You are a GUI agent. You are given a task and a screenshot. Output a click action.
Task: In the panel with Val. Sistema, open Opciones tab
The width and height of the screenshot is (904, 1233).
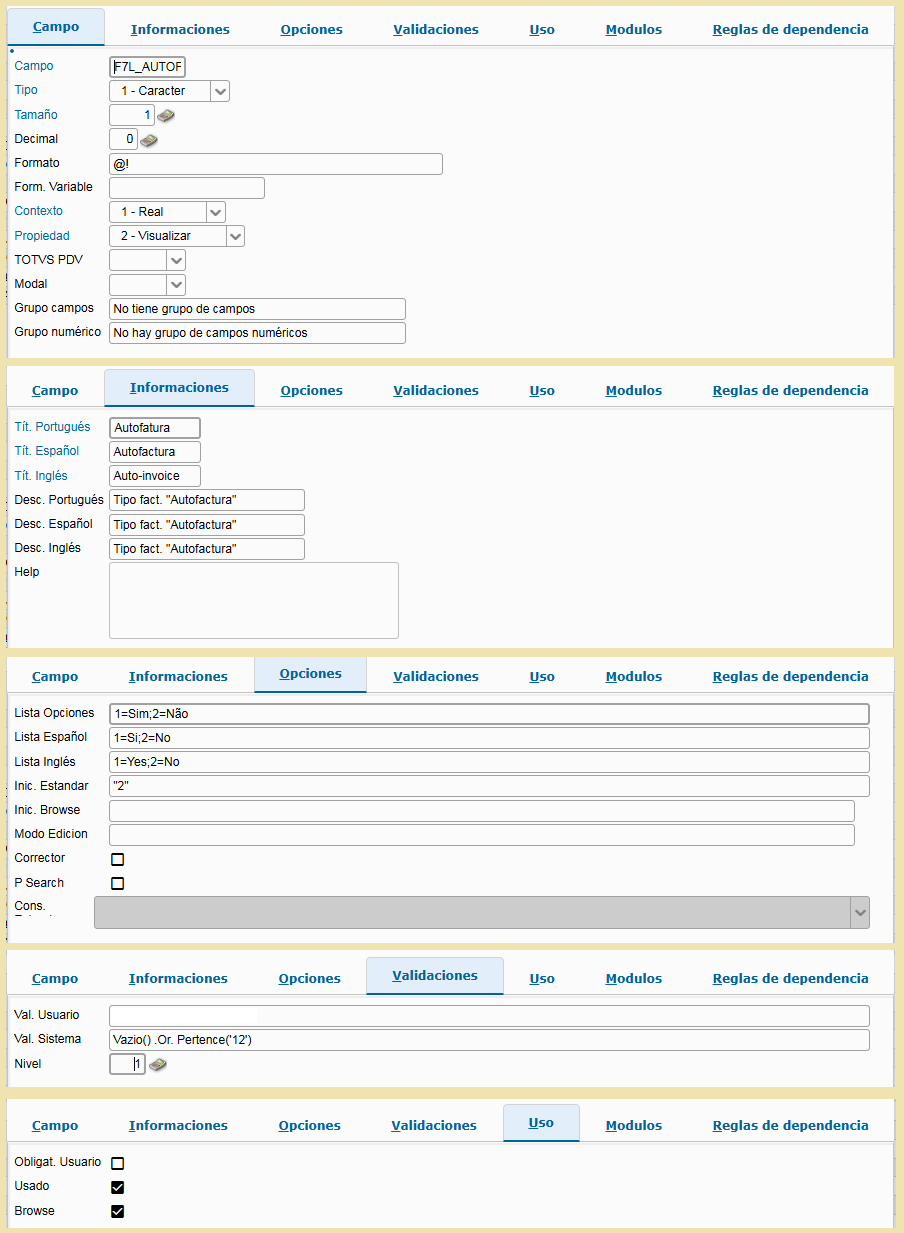click(x=310, y=978)
